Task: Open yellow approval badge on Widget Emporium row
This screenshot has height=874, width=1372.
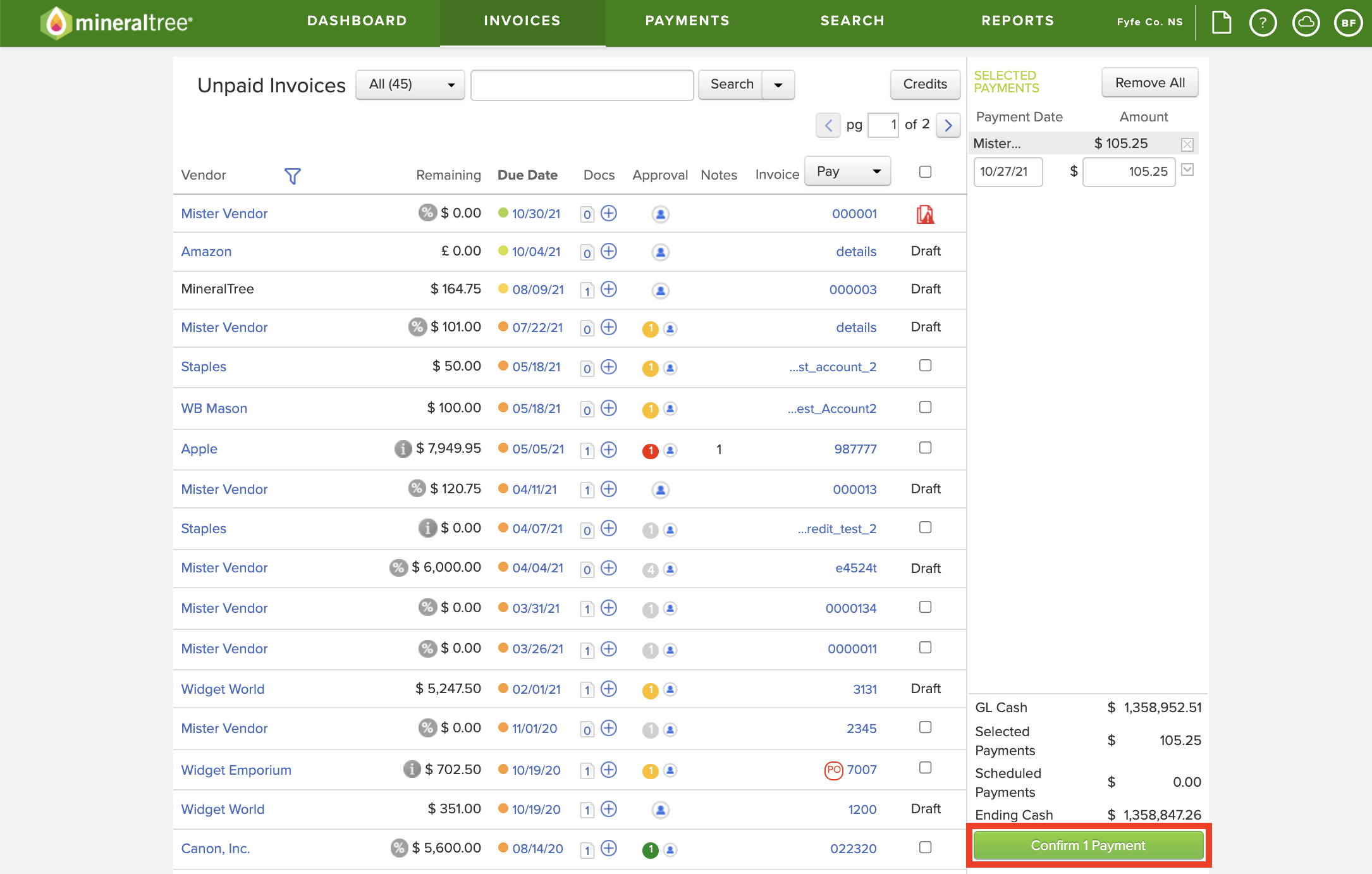Action: [651, 771]
